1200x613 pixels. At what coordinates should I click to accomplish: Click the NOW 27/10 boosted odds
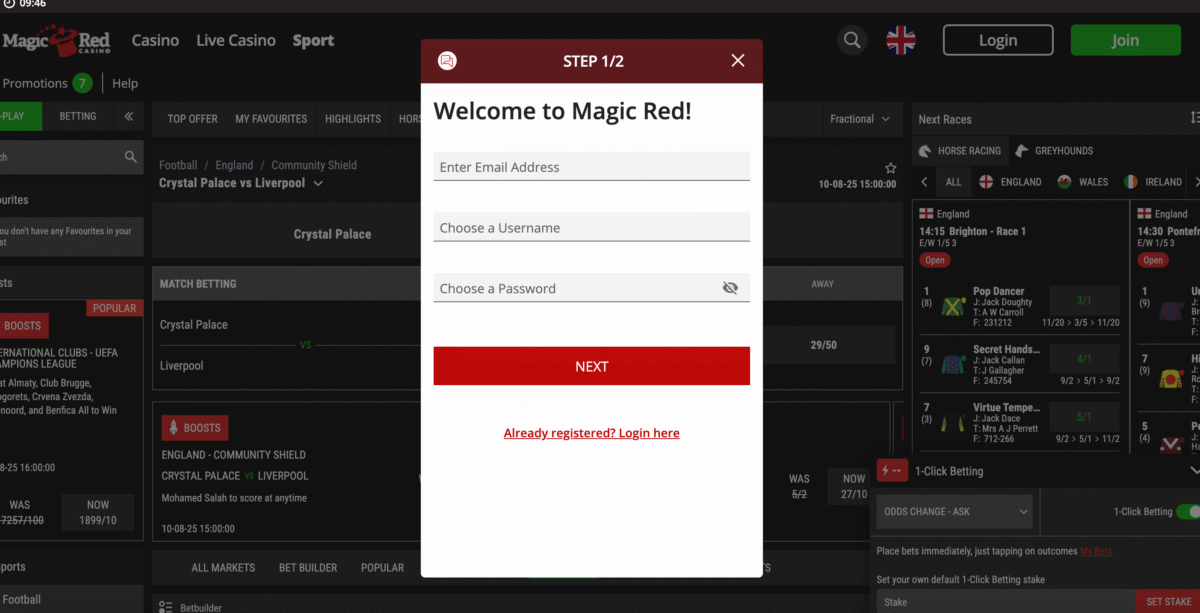click(x=853, y=487)
